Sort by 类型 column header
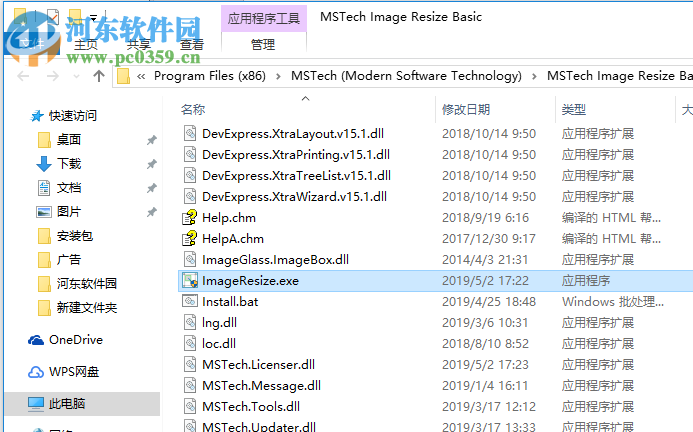This screenshot has height=432, width=693. coord(574,110)
